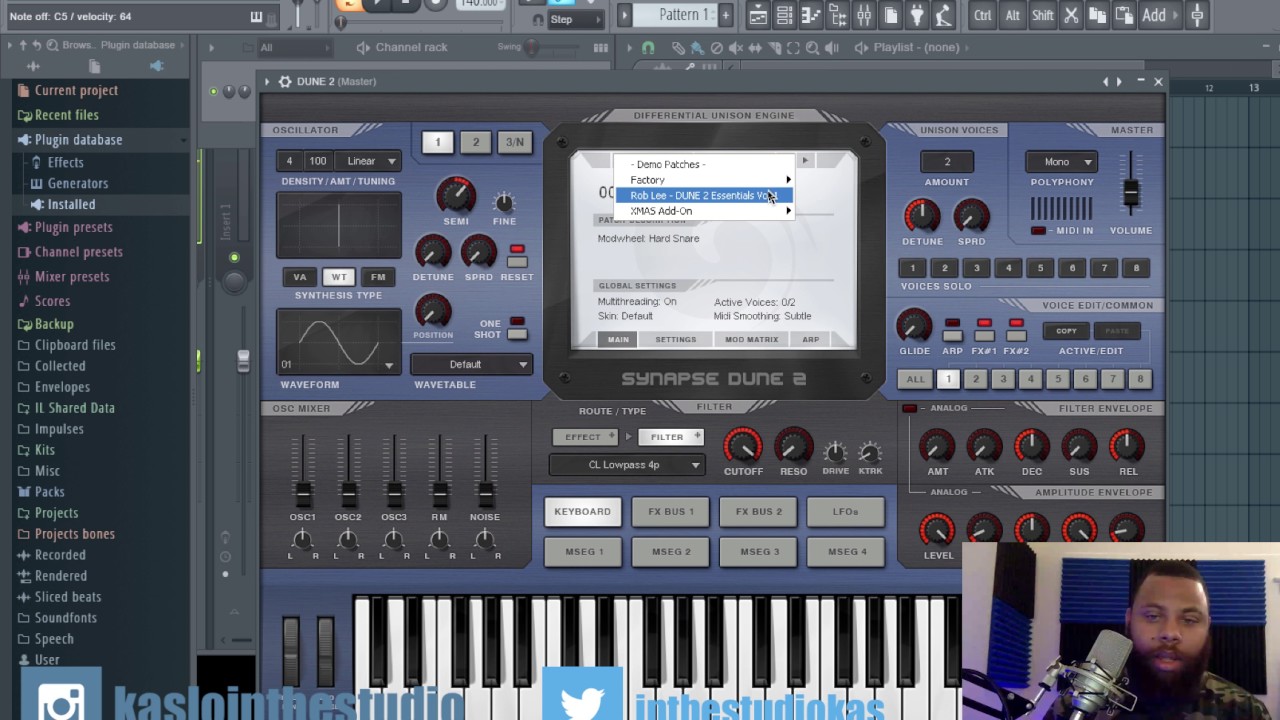Expand the Plugin presets browser entry
1280x720 pixels.
coord(73,227)
